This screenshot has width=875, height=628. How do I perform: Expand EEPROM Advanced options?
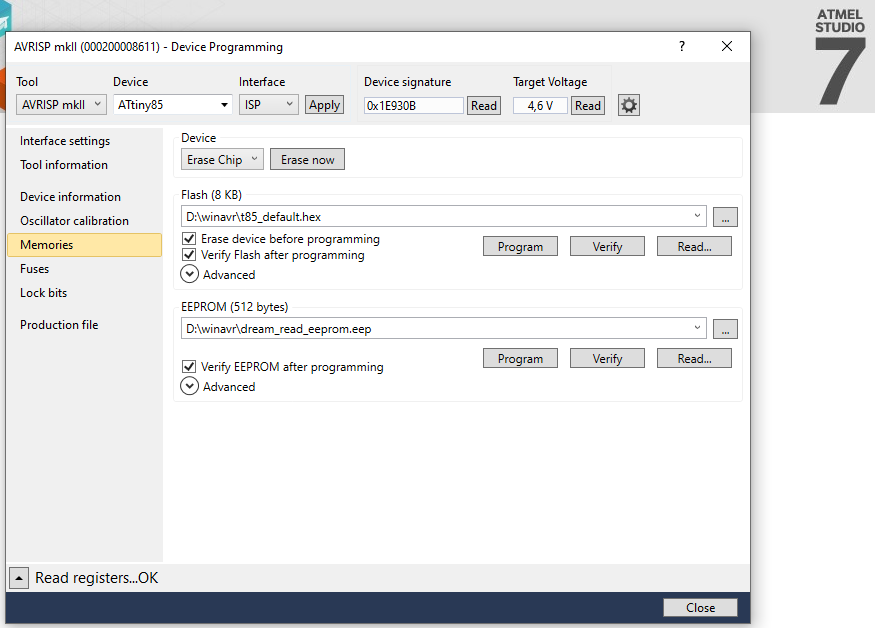pyautogui.click(x=190, y=386)
